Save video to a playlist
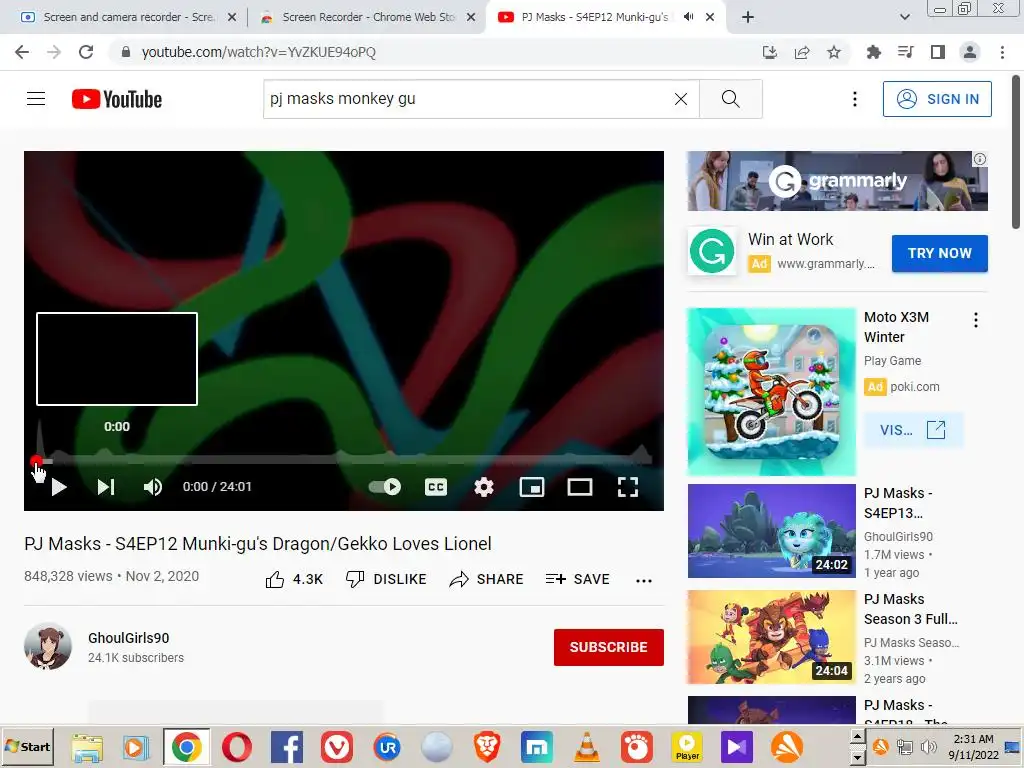The width and height of the screenshot is (1024, 768). coord(577,579)
